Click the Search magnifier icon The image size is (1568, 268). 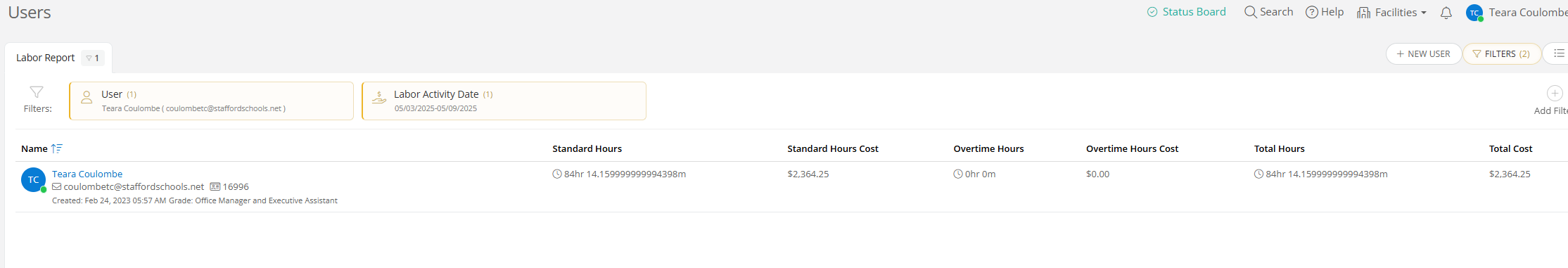pos(1250,12)
